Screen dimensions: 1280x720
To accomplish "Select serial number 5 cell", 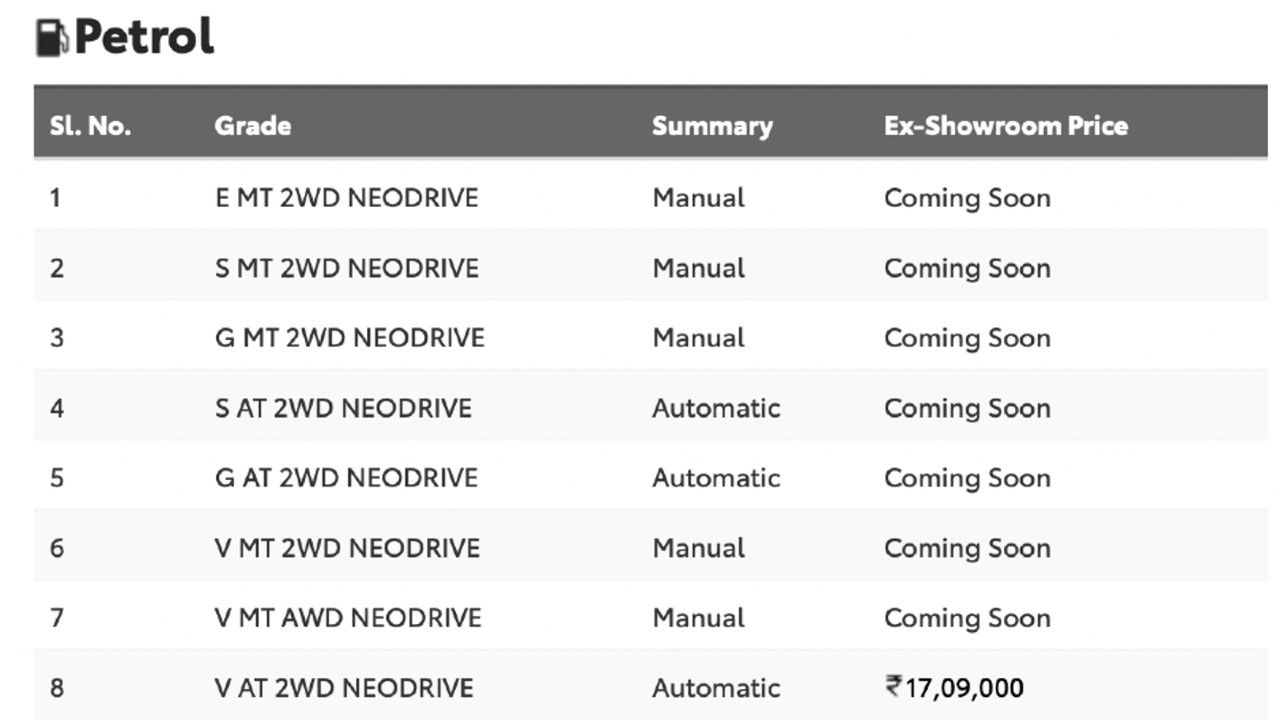I will [x=57, y=478].
